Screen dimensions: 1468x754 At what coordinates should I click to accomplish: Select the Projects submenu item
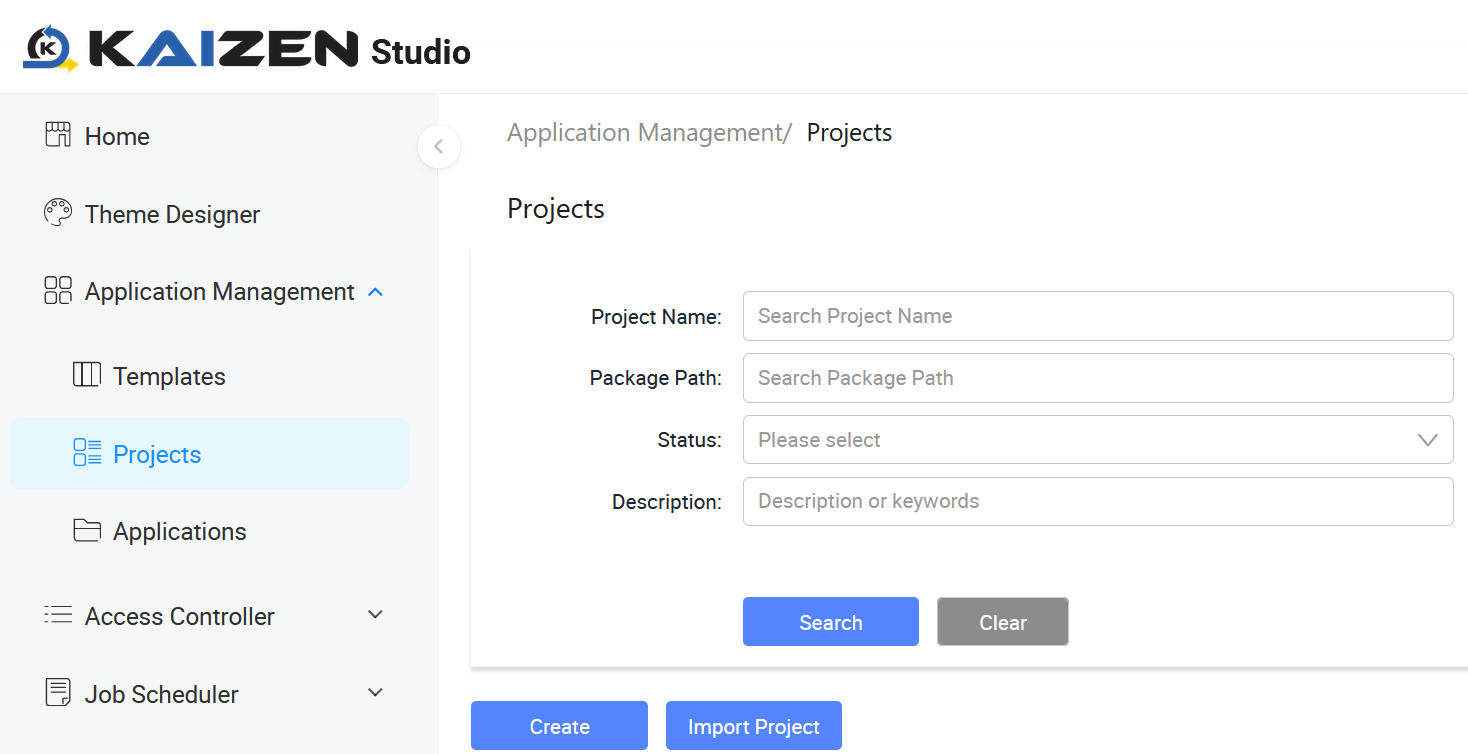click(x=209, y=454)
